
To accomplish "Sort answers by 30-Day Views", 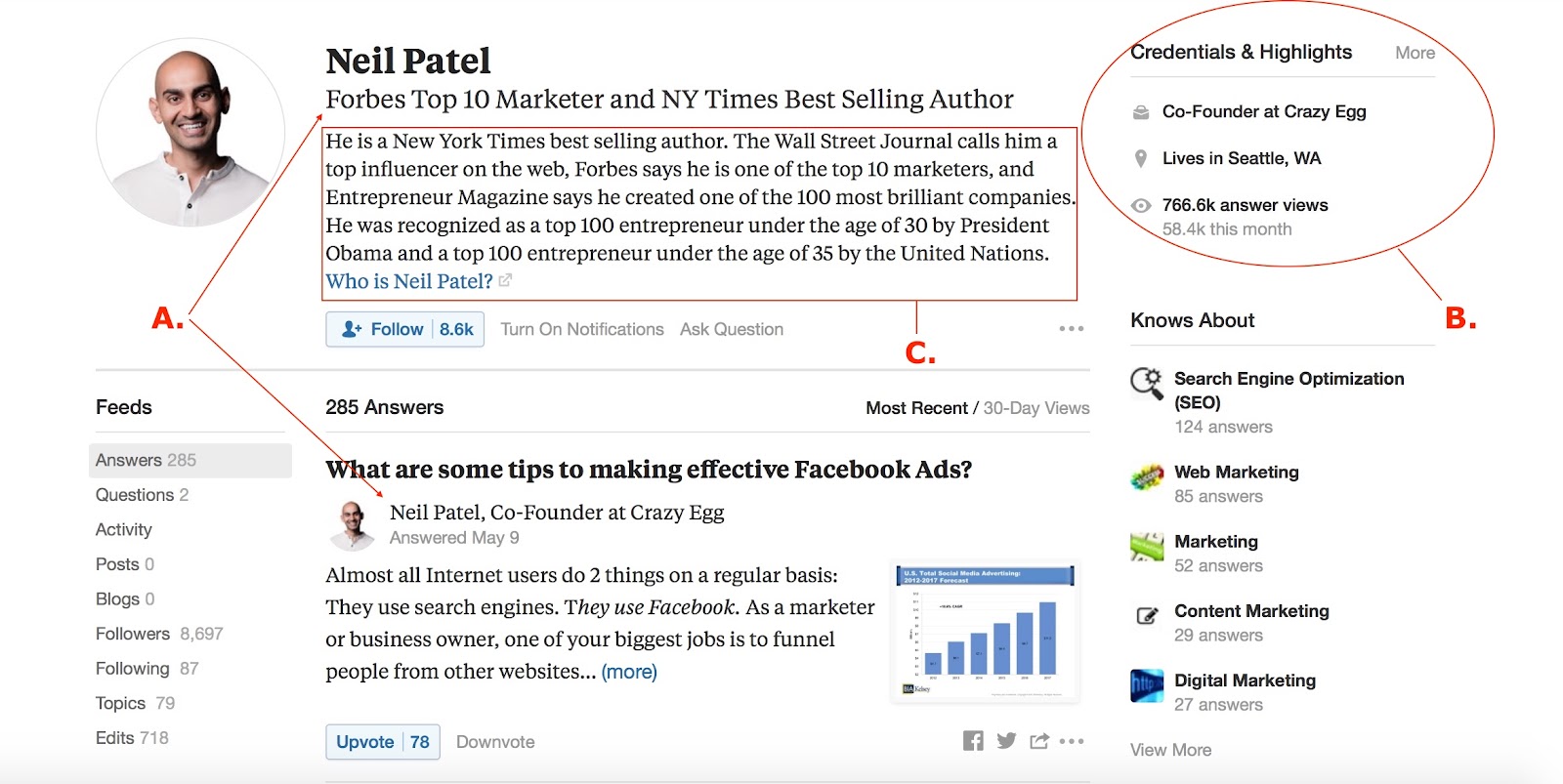I will click(1036, 408).
